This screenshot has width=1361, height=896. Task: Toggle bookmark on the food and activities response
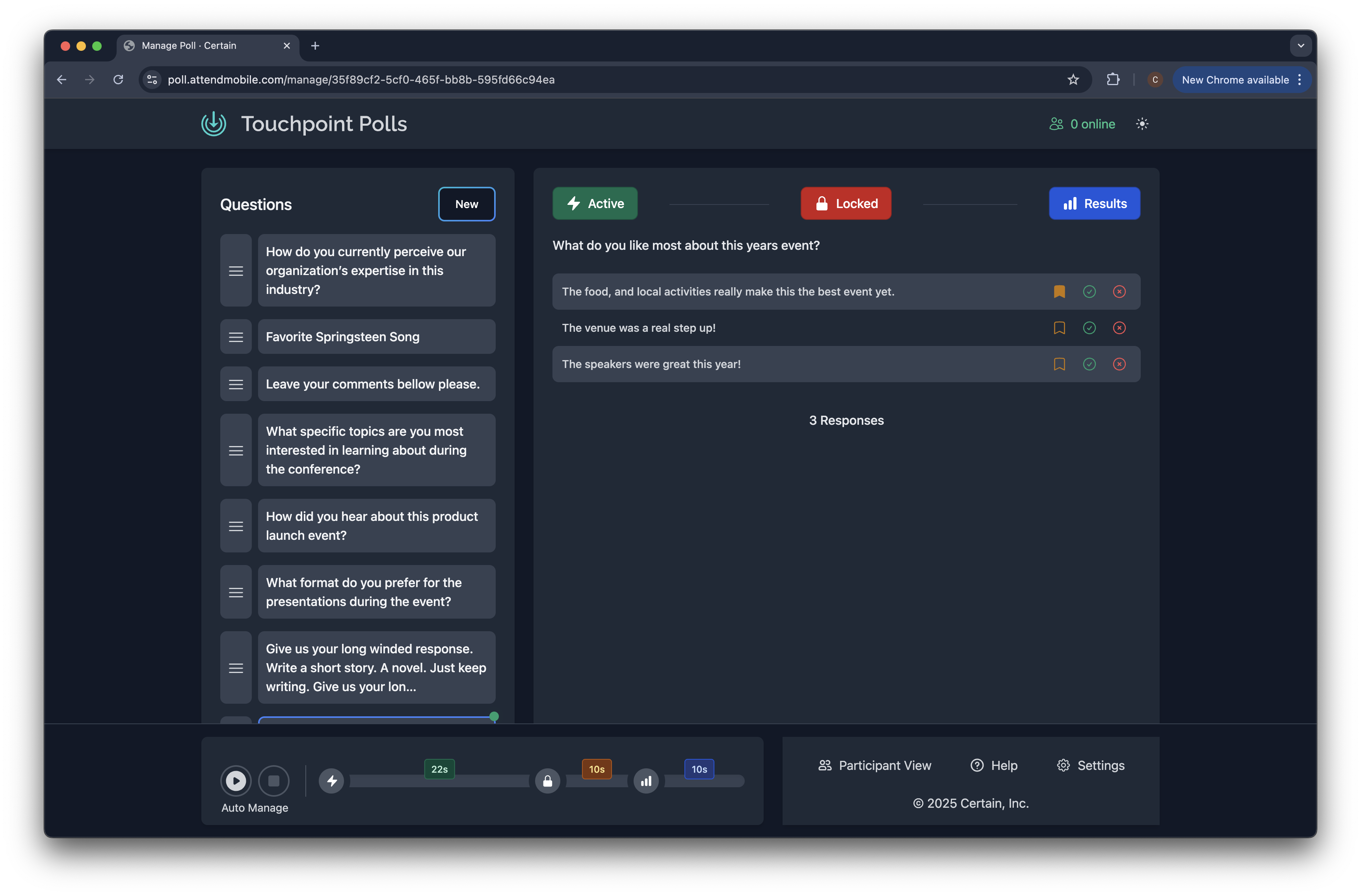tap(1059, 292)
